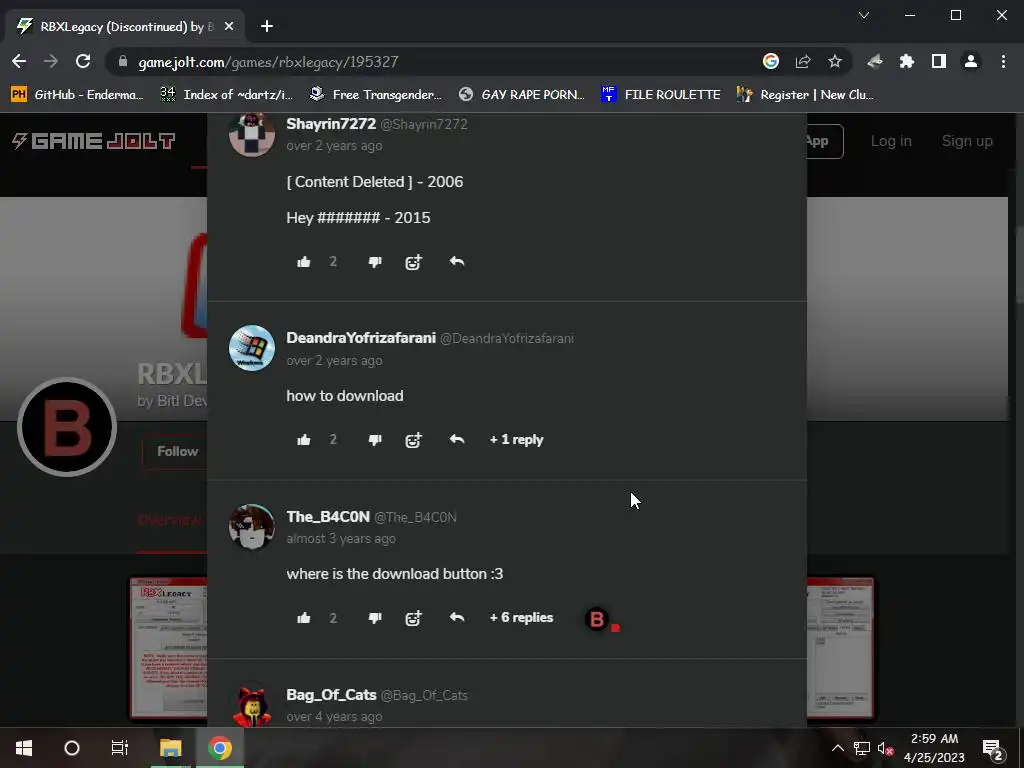Screen dimensions: 1024x768
Task: Click the muted volume tray icon
Action: (886, 748)
